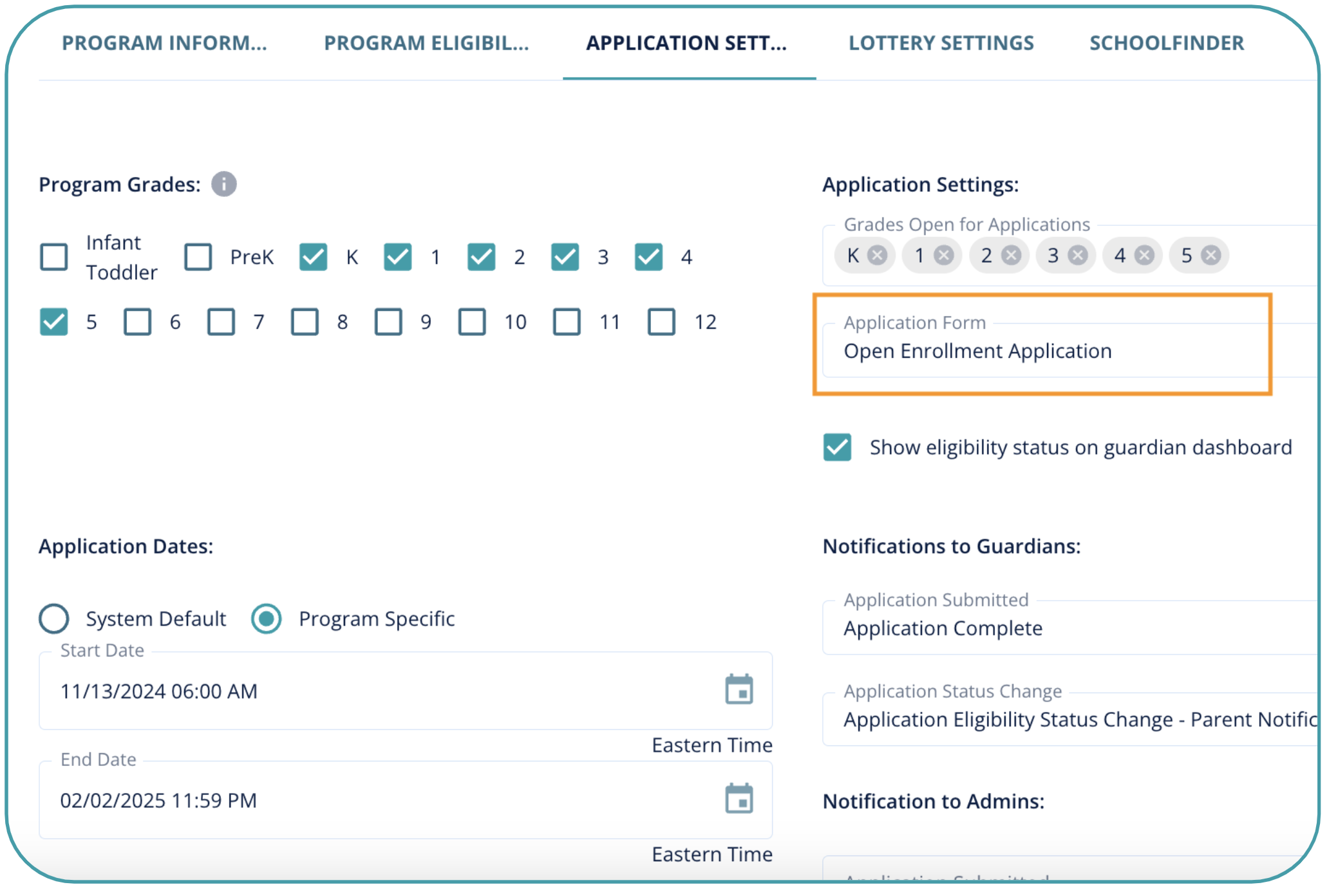Switch to the Lottery Settings tab
Screen dimensions: 1329x896
pos(941,43)
